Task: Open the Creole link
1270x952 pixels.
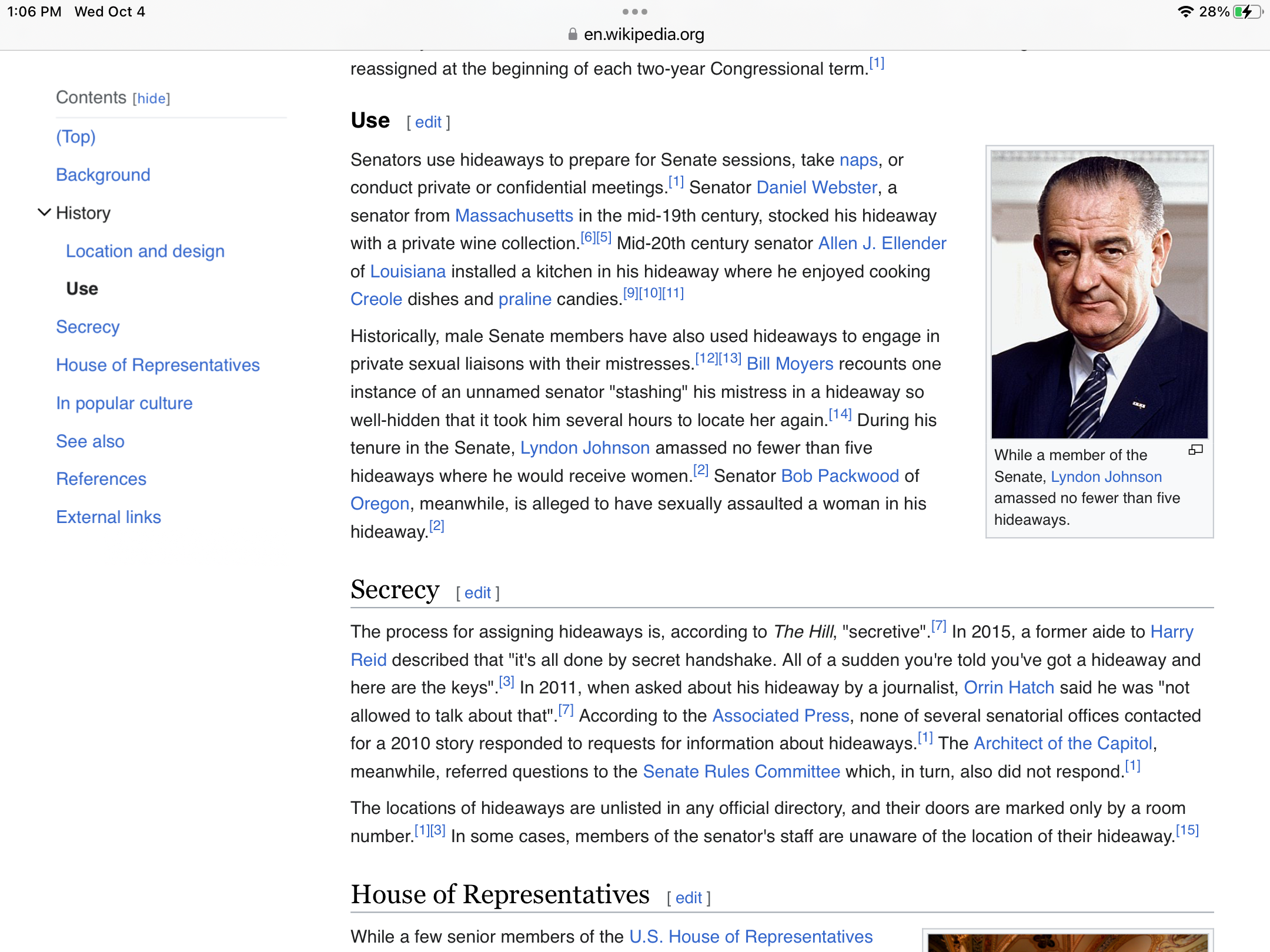Action: (376, 299)
